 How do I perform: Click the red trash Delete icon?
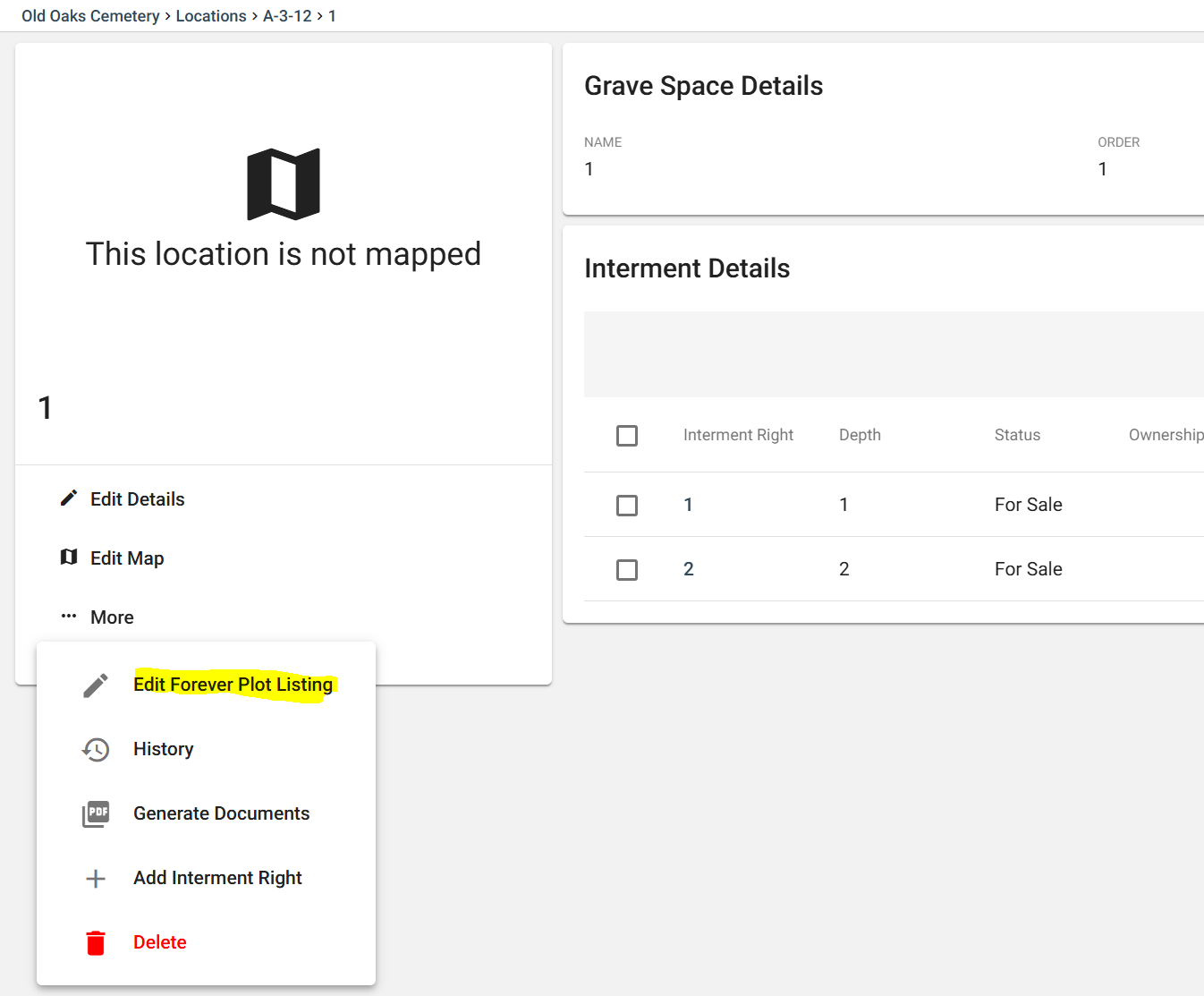(x=96, y=943)
